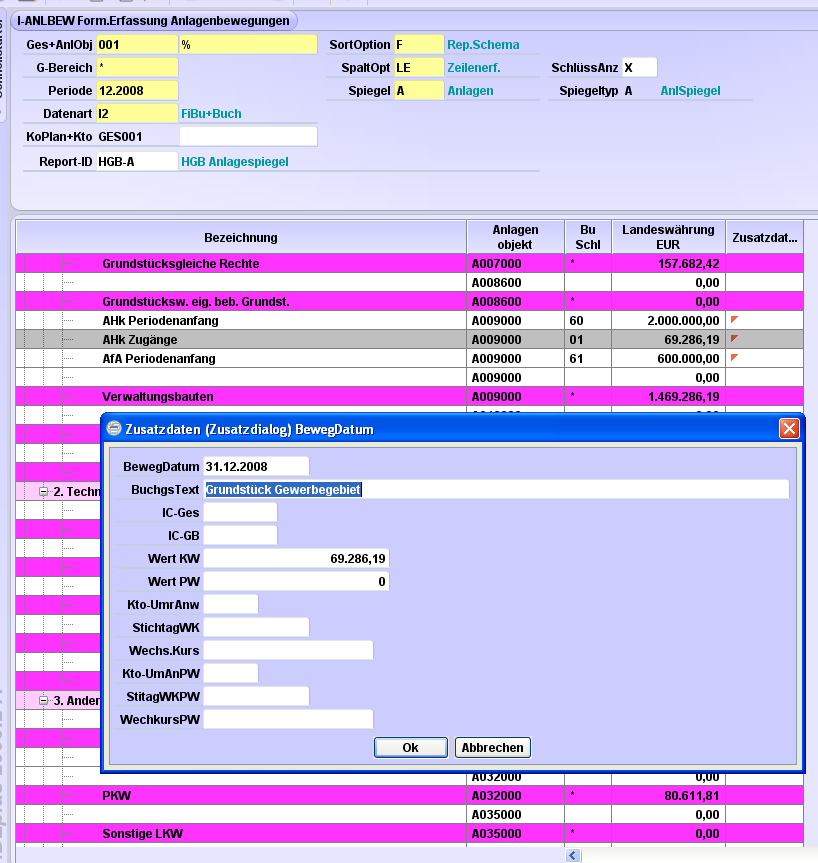Click the Wert KW field with 69.286,19

pos(296,559)
